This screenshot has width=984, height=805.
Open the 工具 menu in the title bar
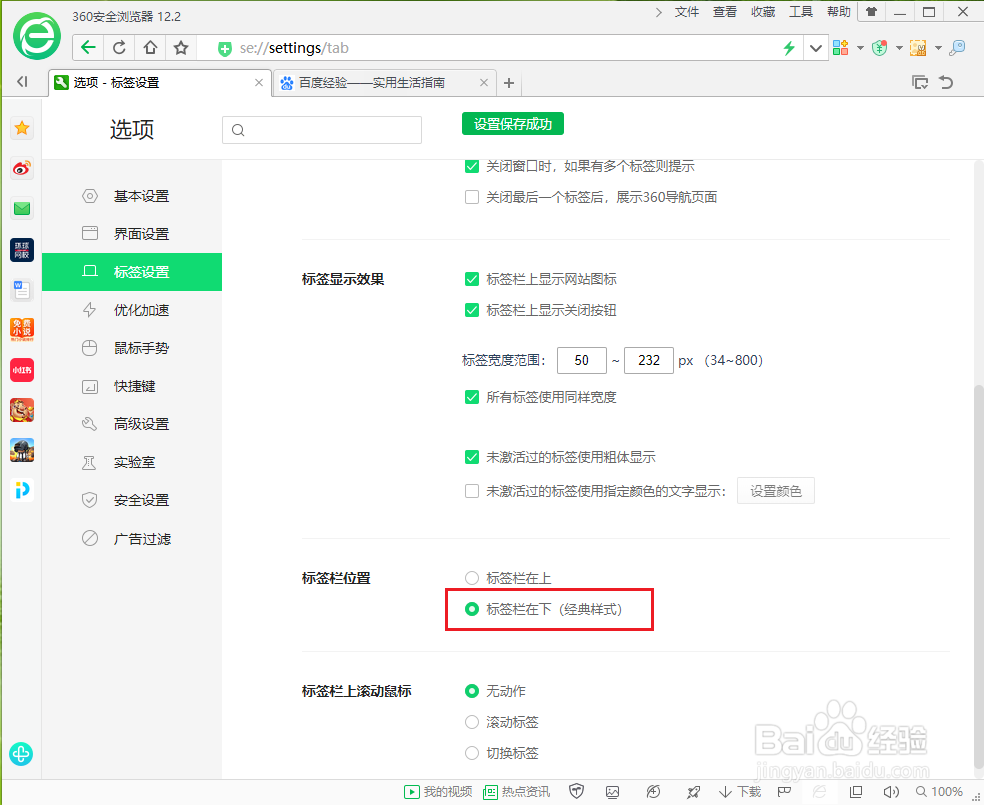(801, 12)
